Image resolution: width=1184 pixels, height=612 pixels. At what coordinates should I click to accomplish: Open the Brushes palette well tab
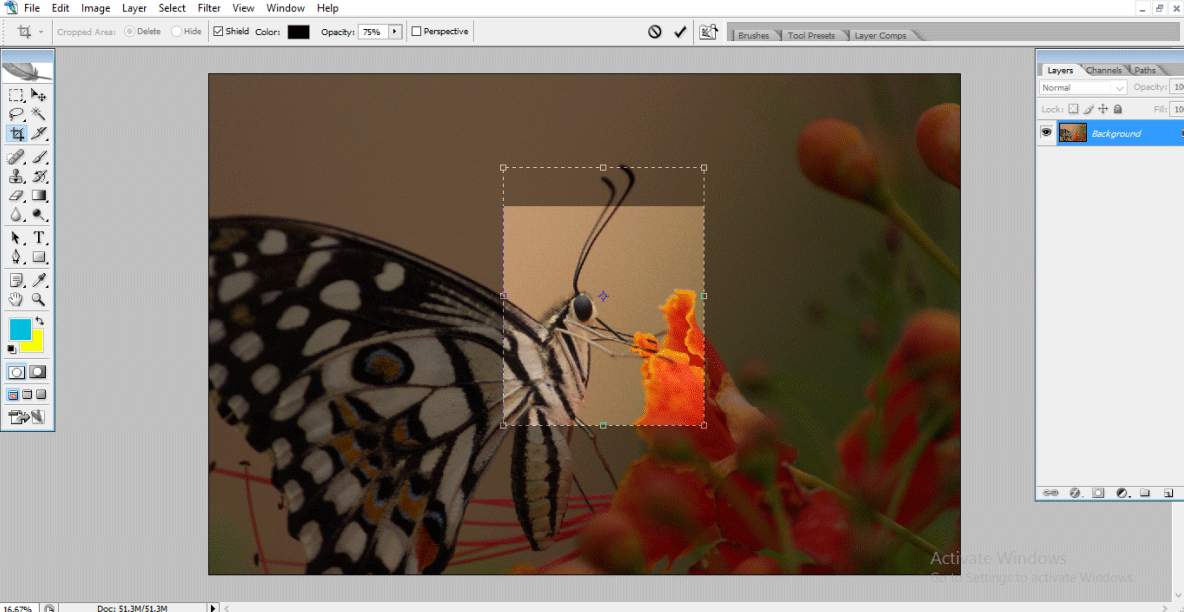pos(755,34)
